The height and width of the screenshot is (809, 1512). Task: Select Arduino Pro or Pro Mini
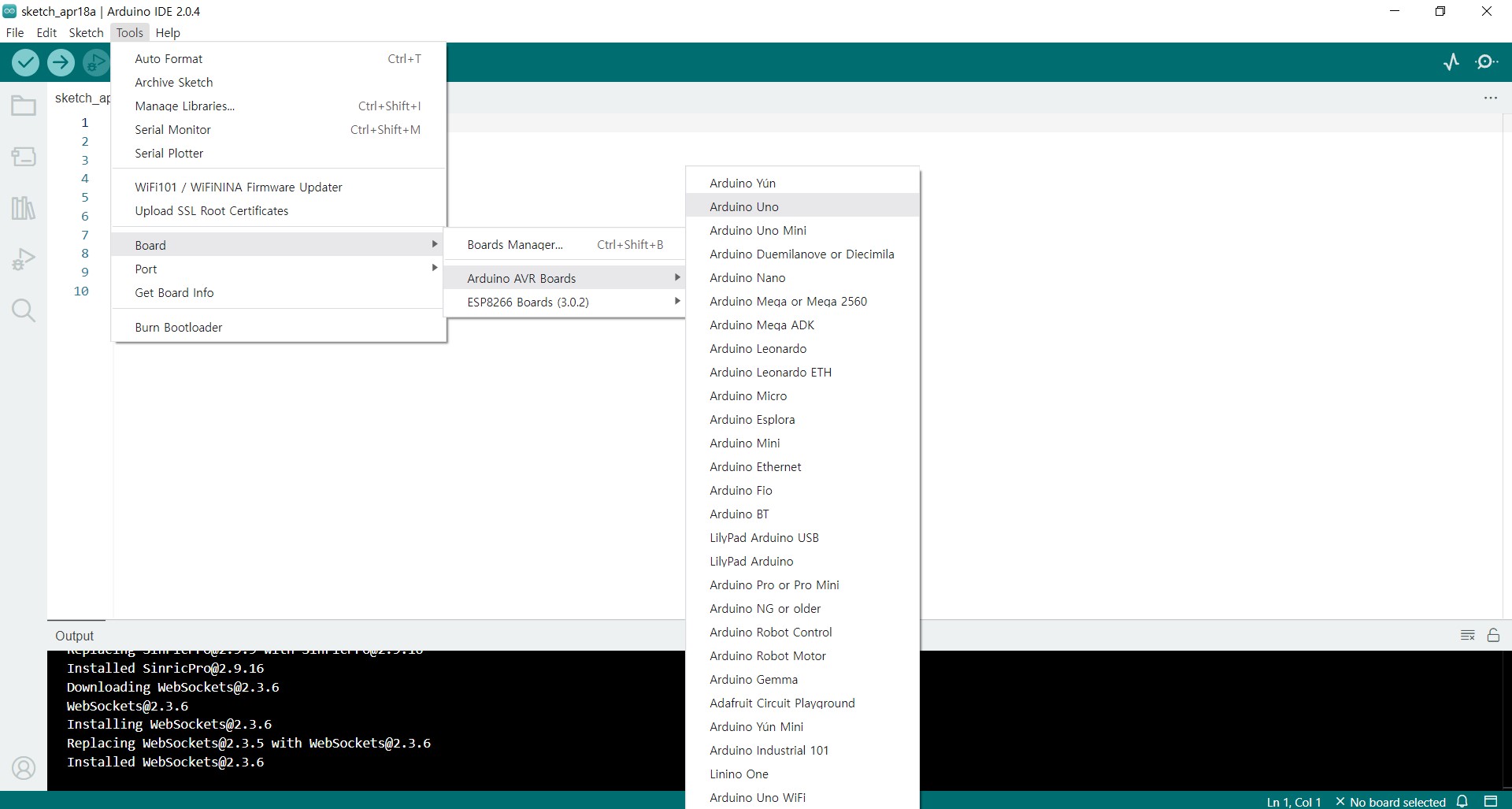click(x=802, y=584)
